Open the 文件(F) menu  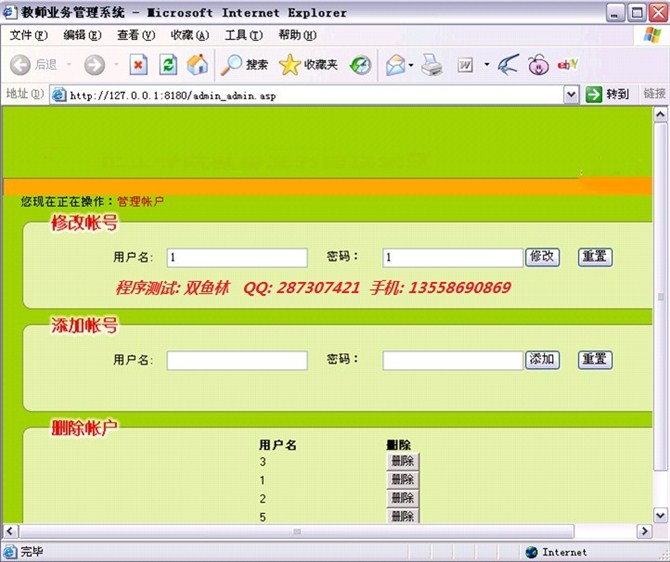[x=28, y=35]
